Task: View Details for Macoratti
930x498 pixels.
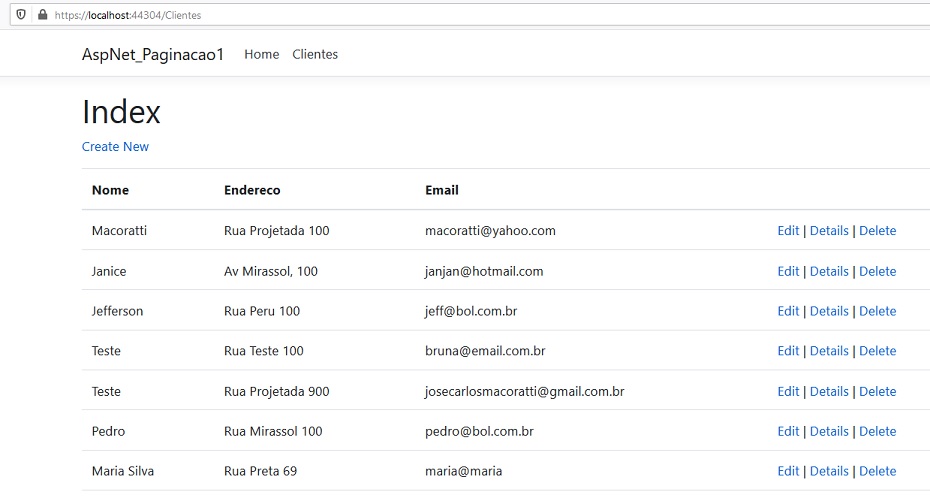Action: (x=829, y=231)
